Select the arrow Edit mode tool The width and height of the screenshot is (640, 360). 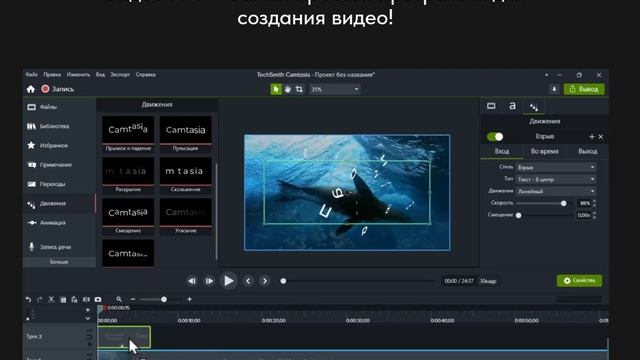click(x=276, y=89)
